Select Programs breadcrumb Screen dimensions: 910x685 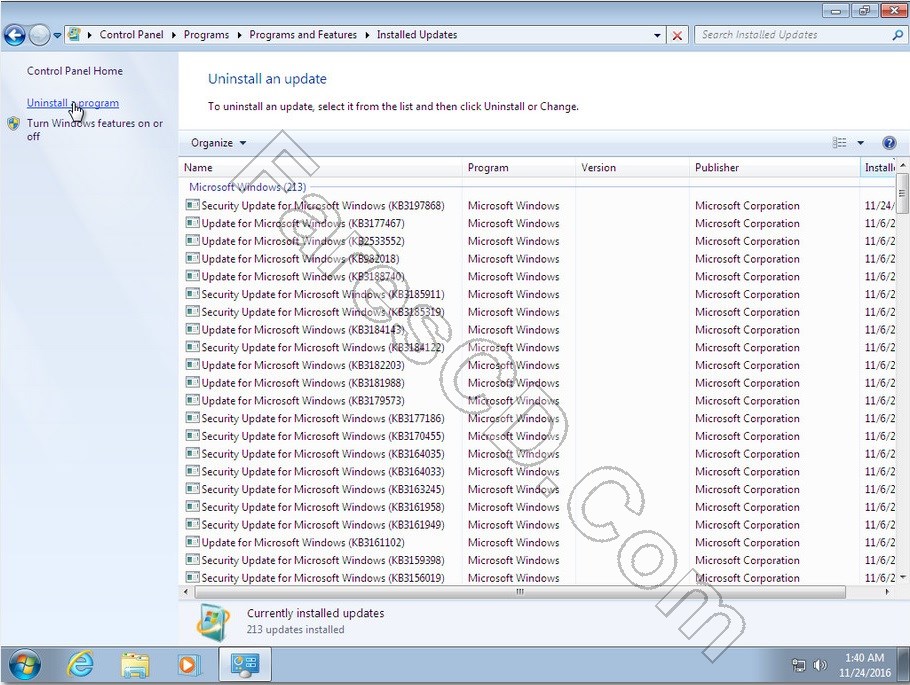[206, 35]
